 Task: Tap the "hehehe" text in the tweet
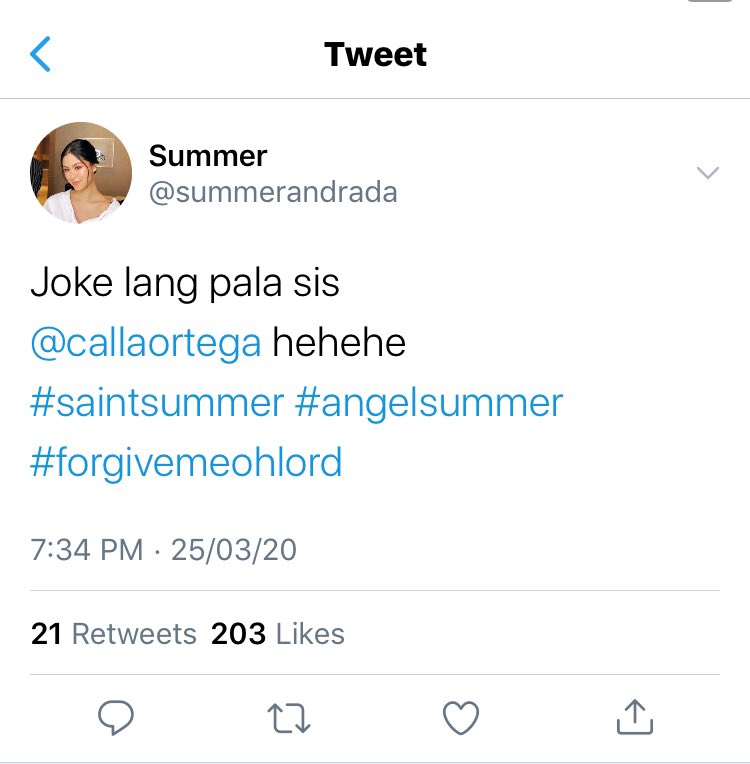tap(339, 343)
